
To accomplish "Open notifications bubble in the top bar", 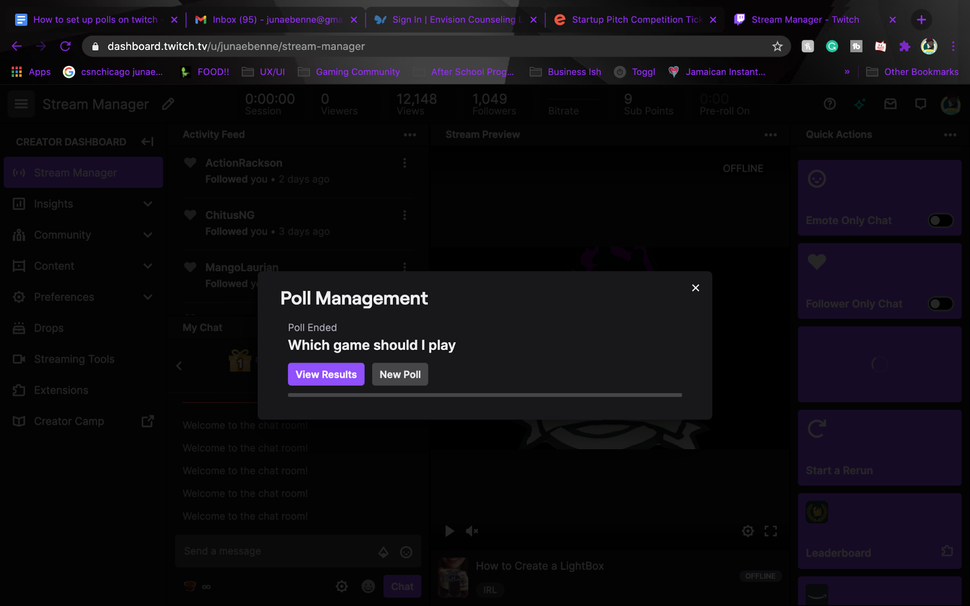I will [921, 104].
